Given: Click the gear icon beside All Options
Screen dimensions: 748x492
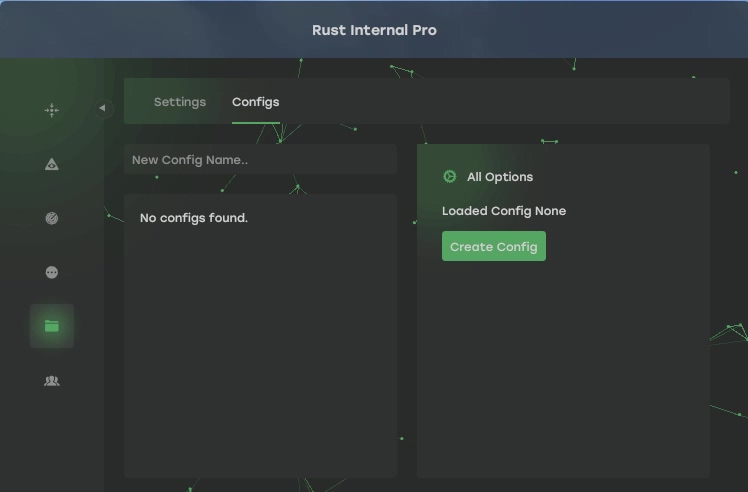Looking at the screenshot, I should (450, 177).
